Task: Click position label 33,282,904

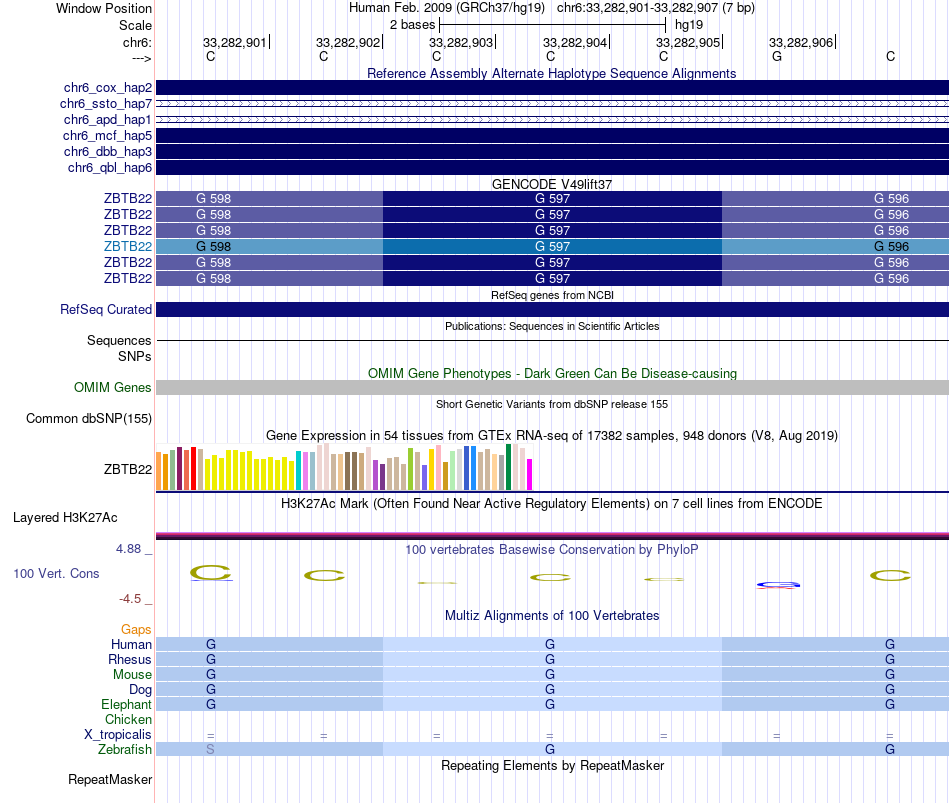Action: [x=575, y=42]
